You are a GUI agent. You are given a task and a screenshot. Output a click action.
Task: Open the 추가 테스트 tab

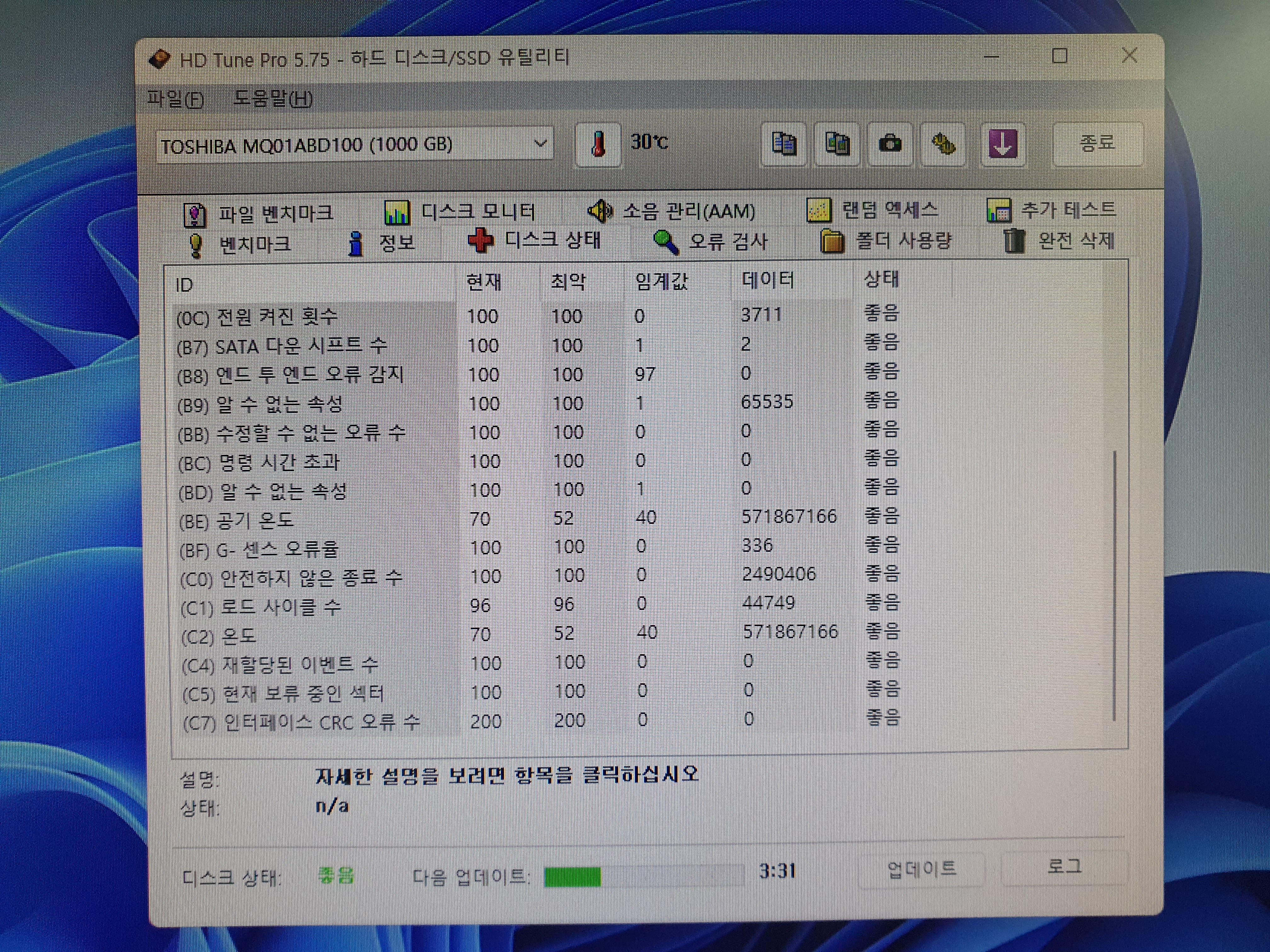pyautogui.click(x=1051, y=209)
